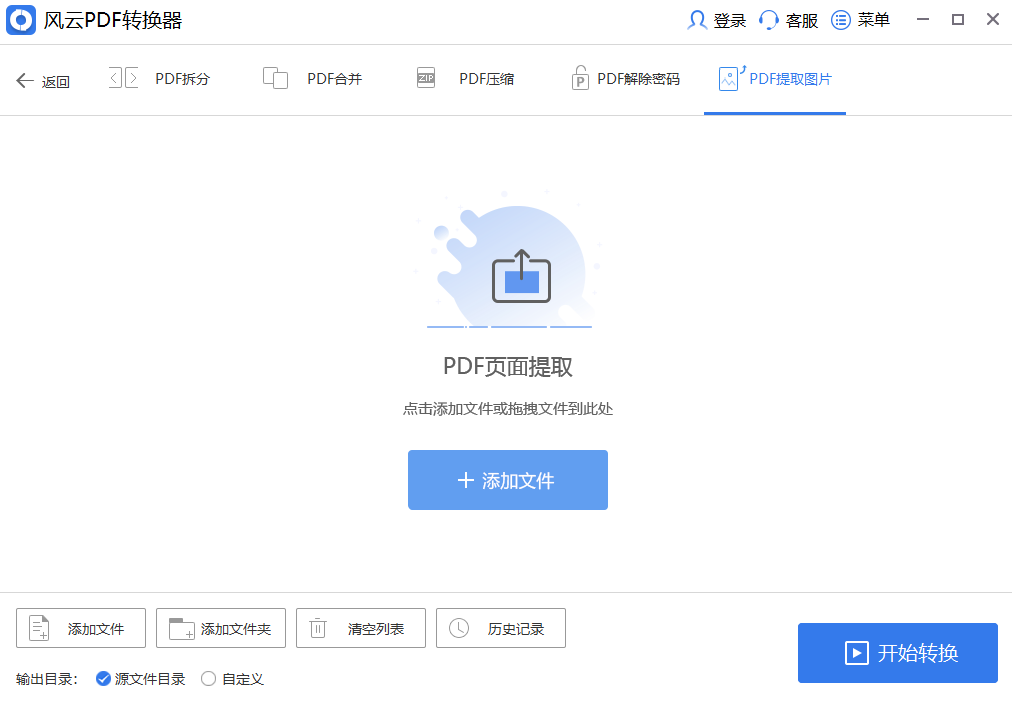Screen dimensions: 1012x707
Task: Open 历史记录 history records
Action: pyautogui.click(x=501, y=628)
